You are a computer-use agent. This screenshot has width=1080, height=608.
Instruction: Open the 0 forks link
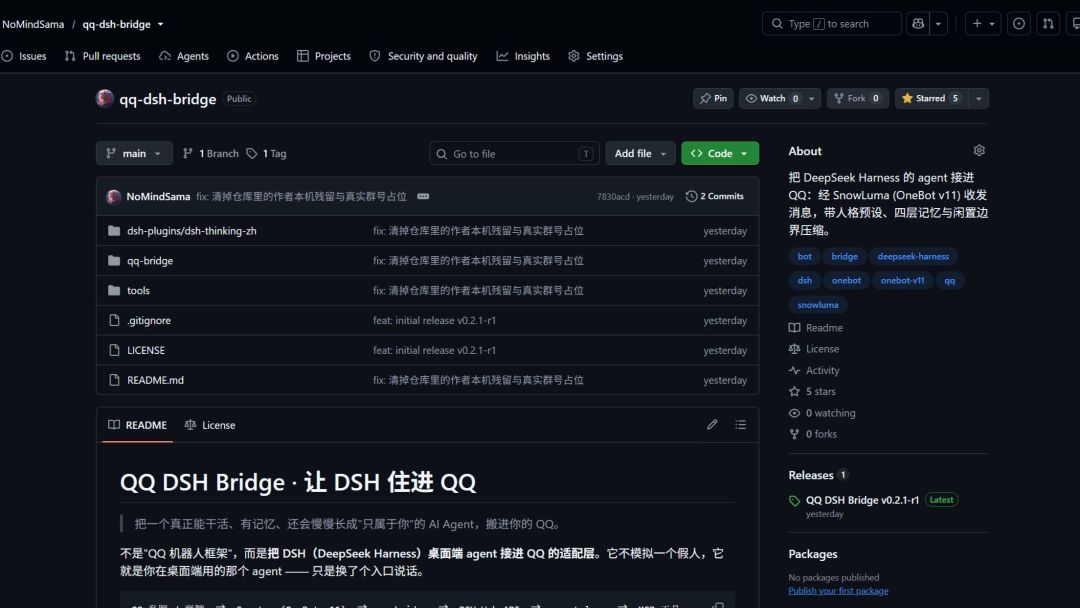click(x=813, y=434)
